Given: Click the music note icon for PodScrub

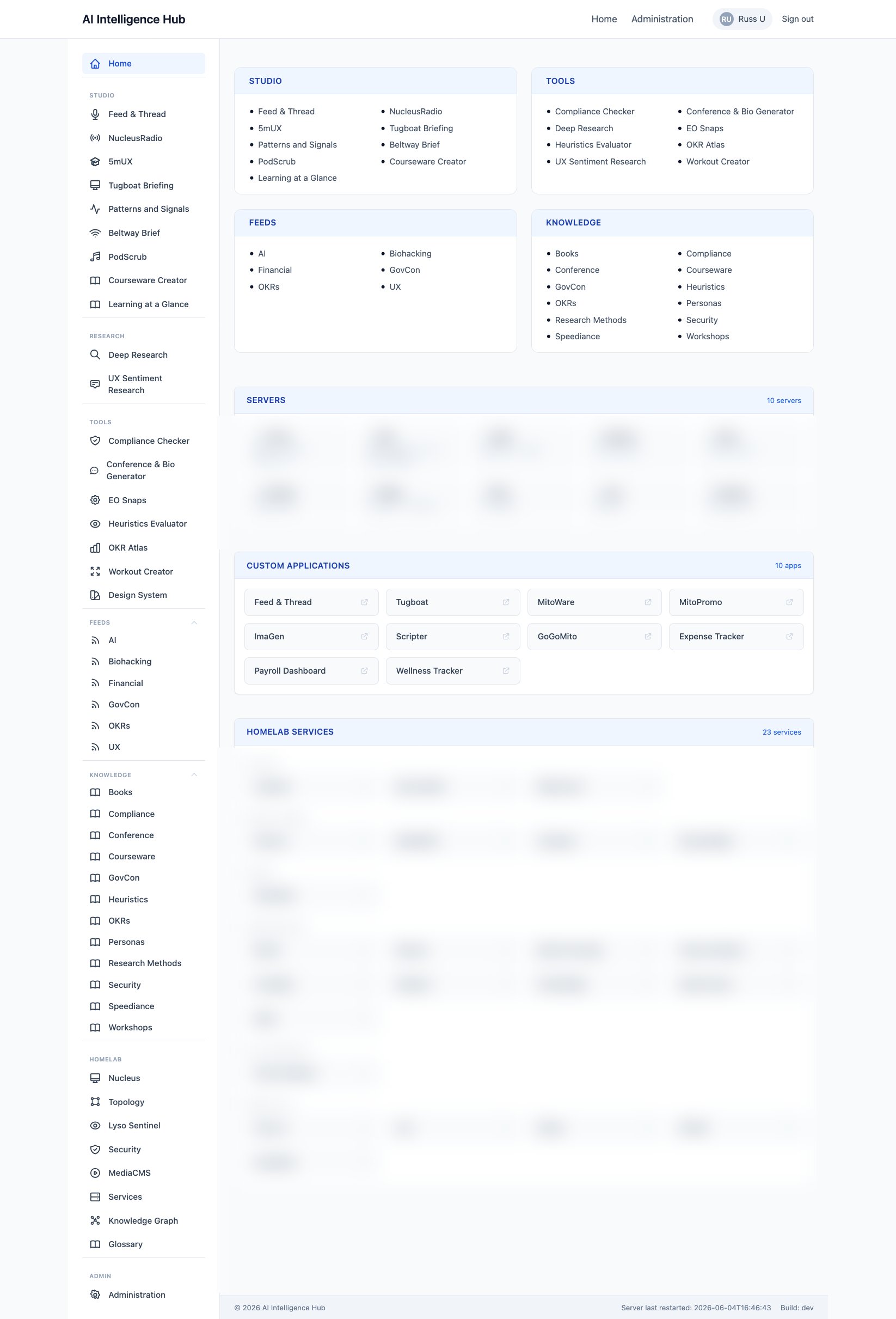Looking at the screenshot, I should click(95, 257).
